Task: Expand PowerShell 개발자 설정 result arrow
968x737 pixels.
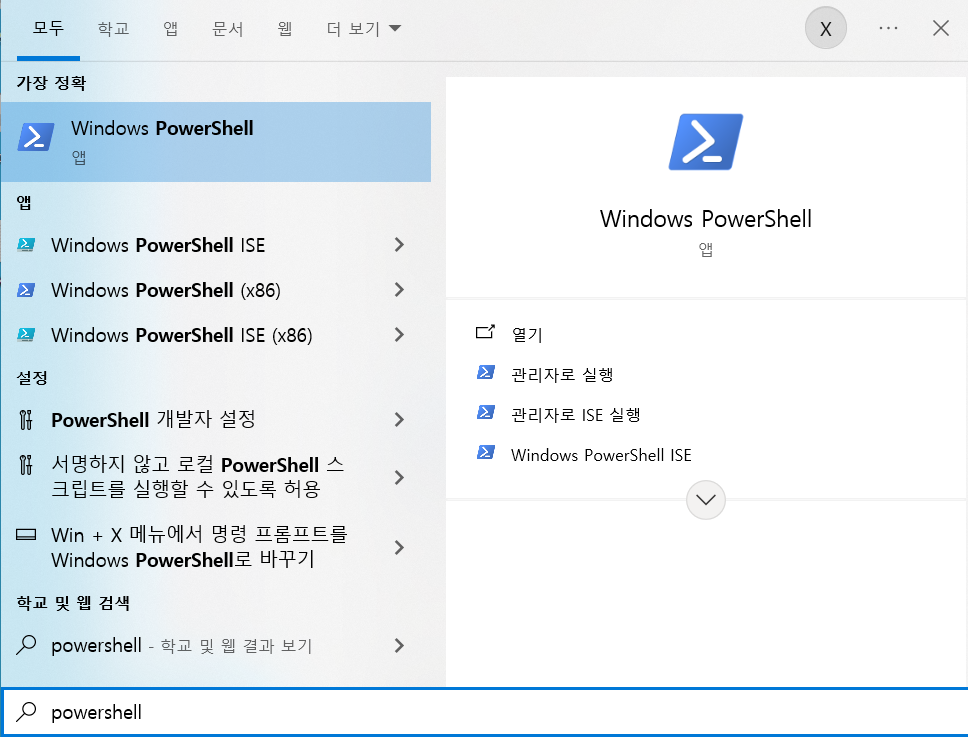Action: (x=399, y=420)
